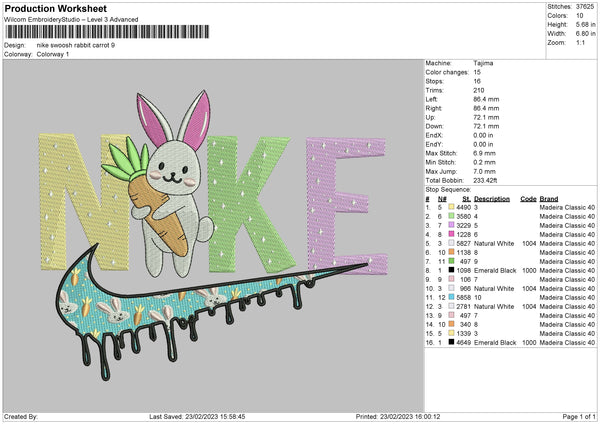The image size is (600, 424).
Task: Choose the magenta swatch in stop 4
Action: (x=452, y=234)
